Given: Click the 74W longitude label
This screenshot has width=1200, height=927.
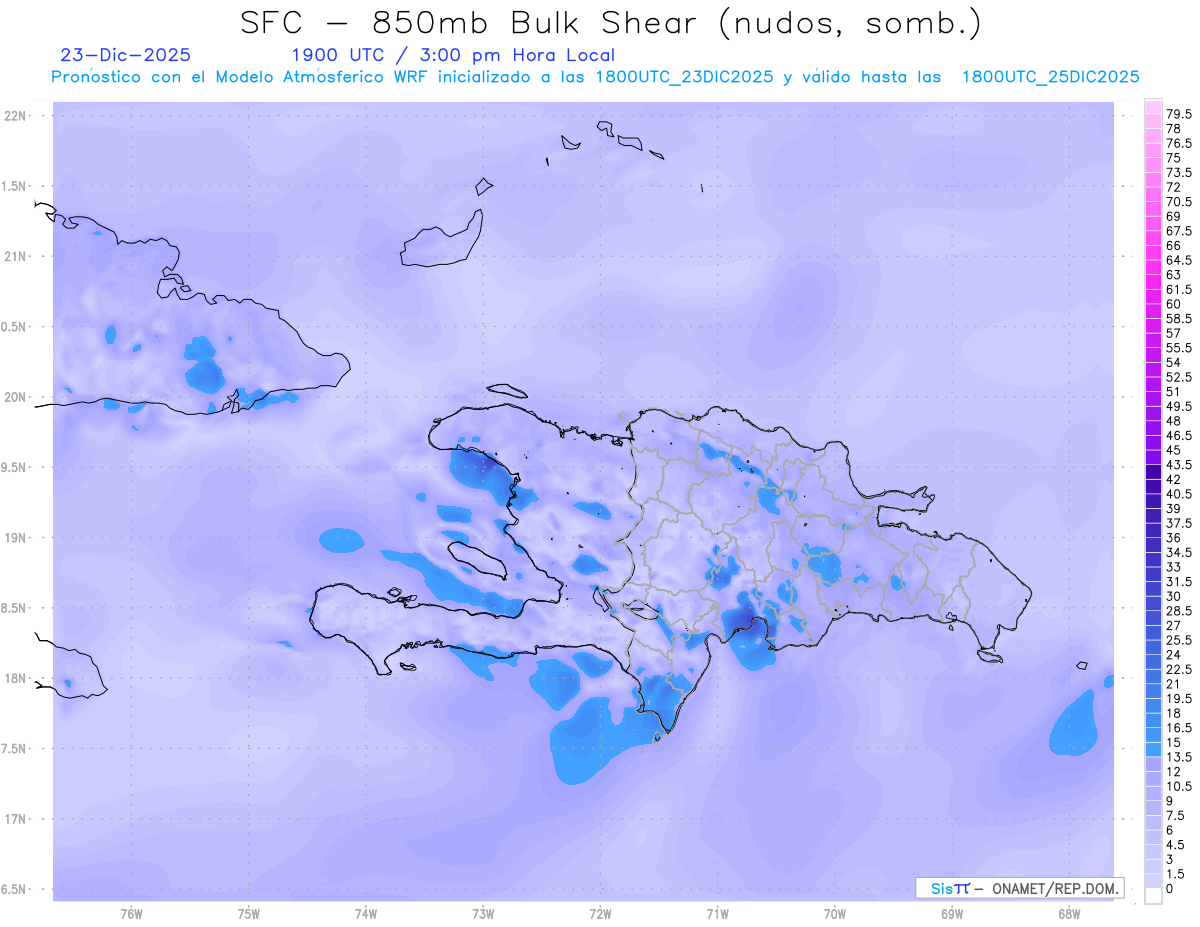Looking at the screenshot, I should [366, 914].
